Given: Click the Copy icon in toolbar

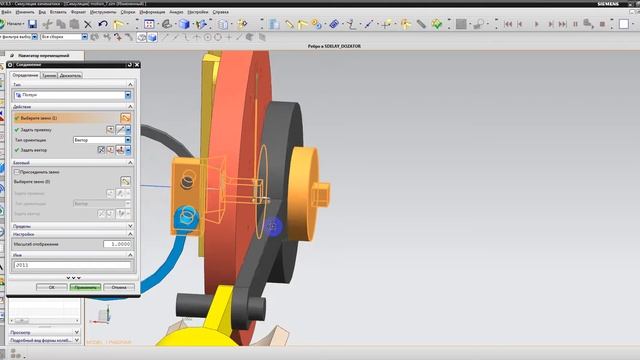Looking at the screenshot, I should click(61, 24).
